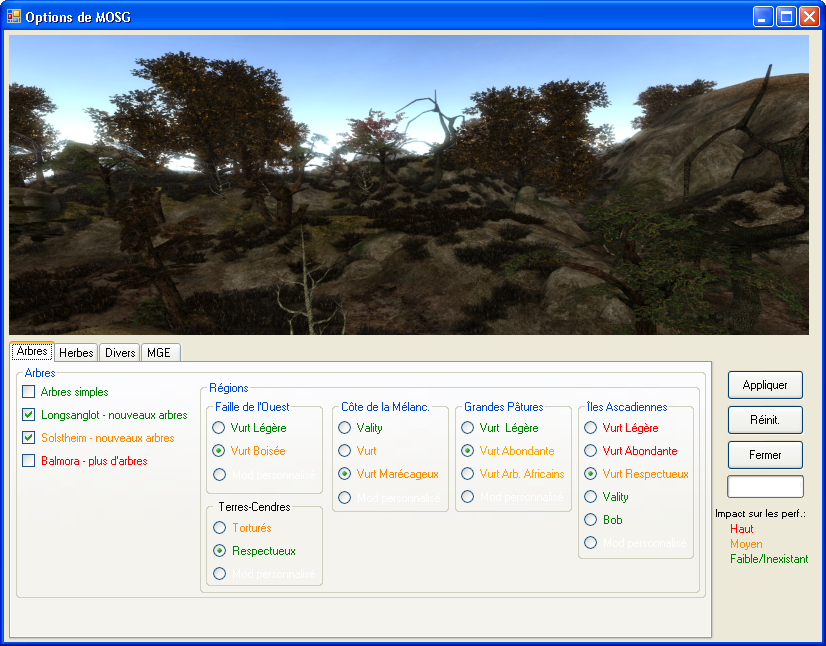Open the MGE tab
Image resolution: width=826 pixels, height=646 pixels.
click(161, 353)
